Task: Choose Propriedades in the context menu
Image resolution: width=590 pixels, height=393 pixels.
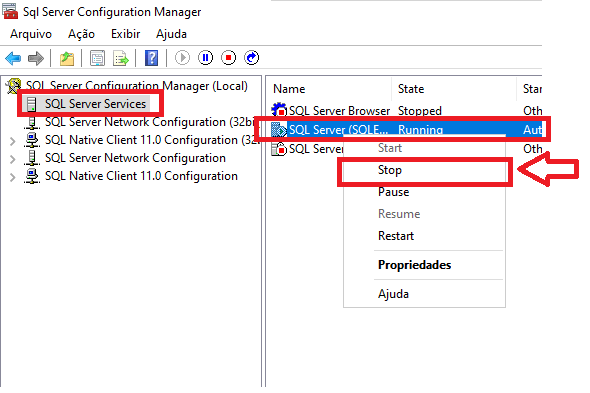Action: pos(424,265)
